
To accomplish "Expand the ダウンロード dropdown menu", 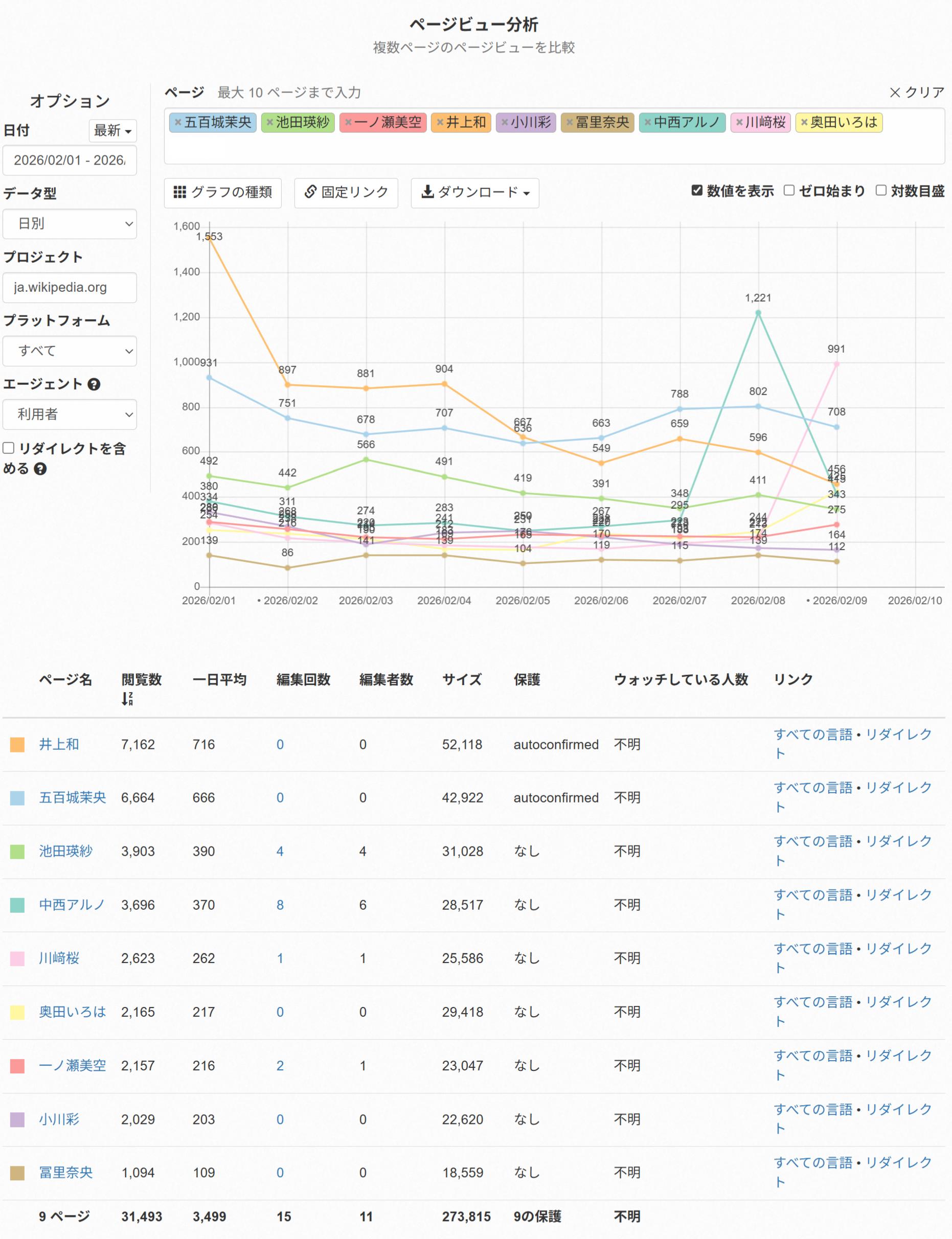I will (475, 193).
